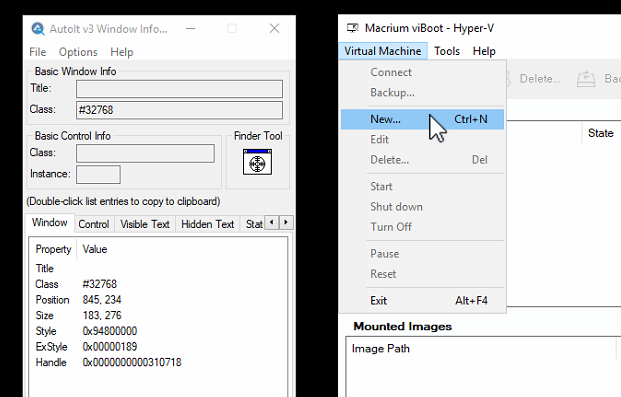Click the Image Path column header
Image resolution: width=621 pixels, height=397 pixels.
click(381, 349)
